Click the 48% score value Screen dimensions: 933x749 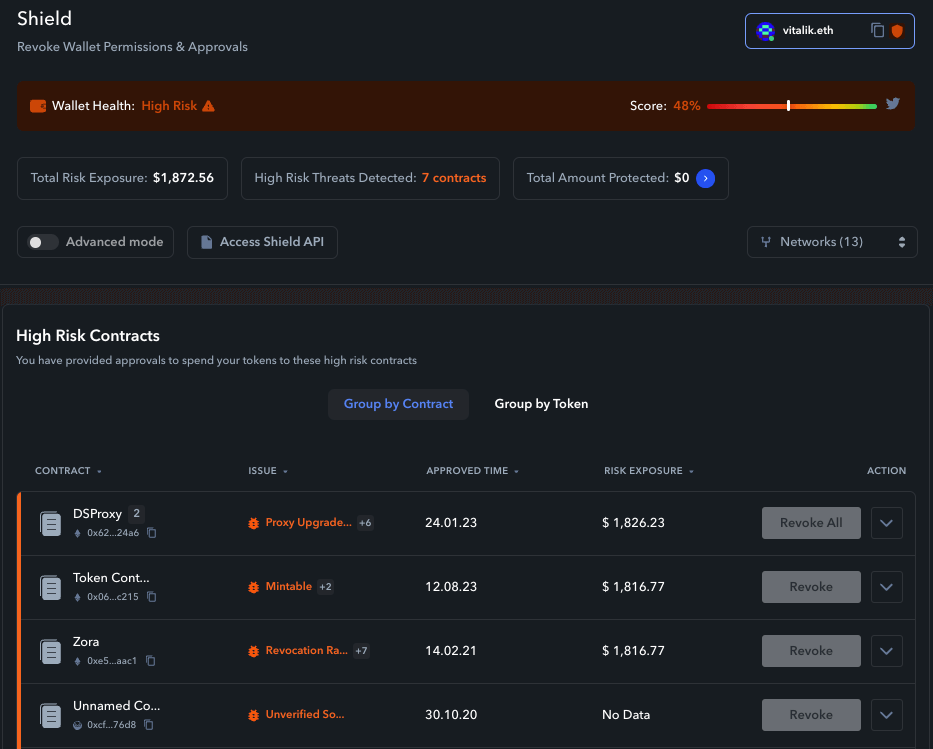(x=687, y=106)
